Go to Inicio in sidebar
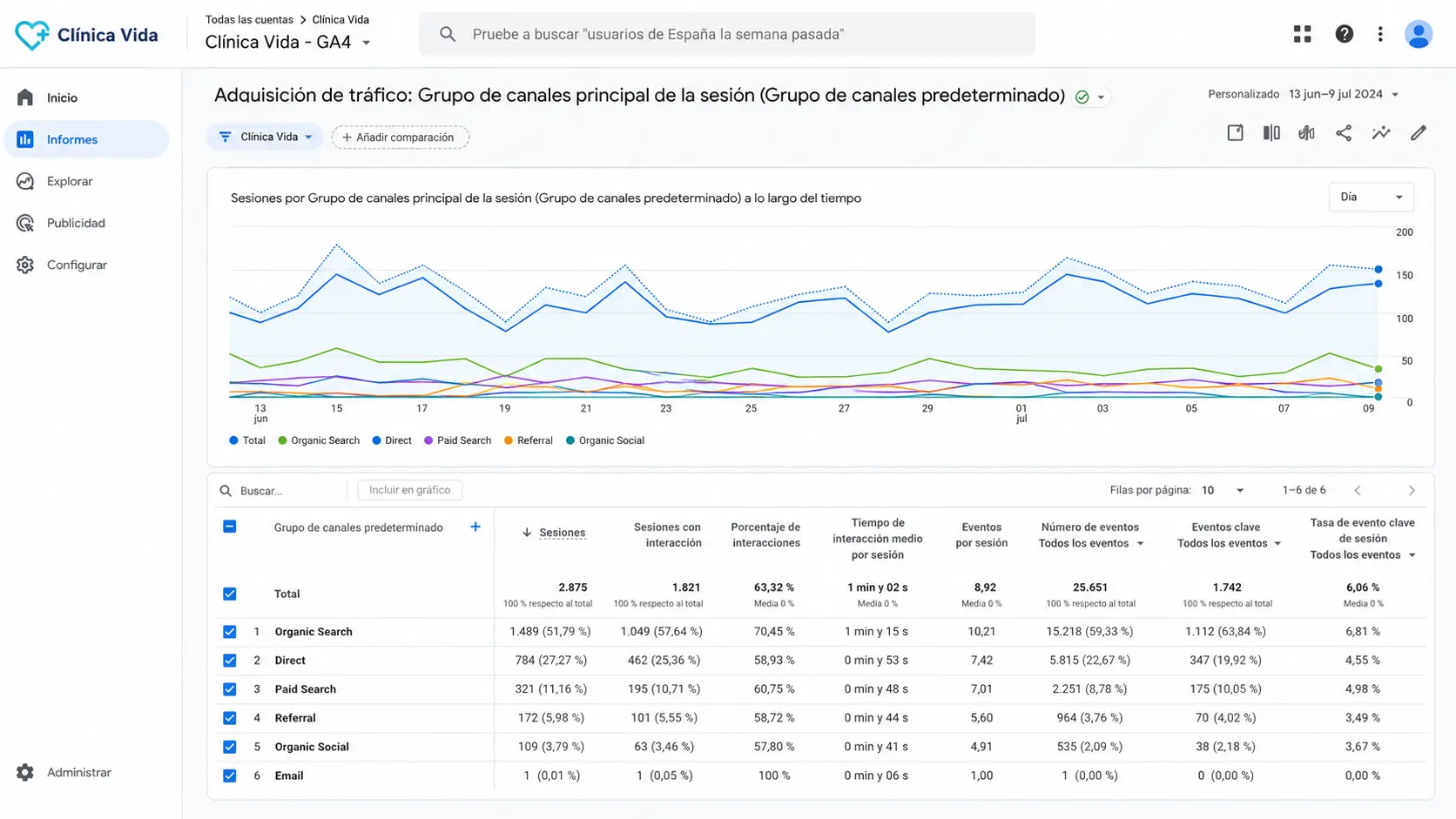The image size is (1456, 819). [87, 97]
